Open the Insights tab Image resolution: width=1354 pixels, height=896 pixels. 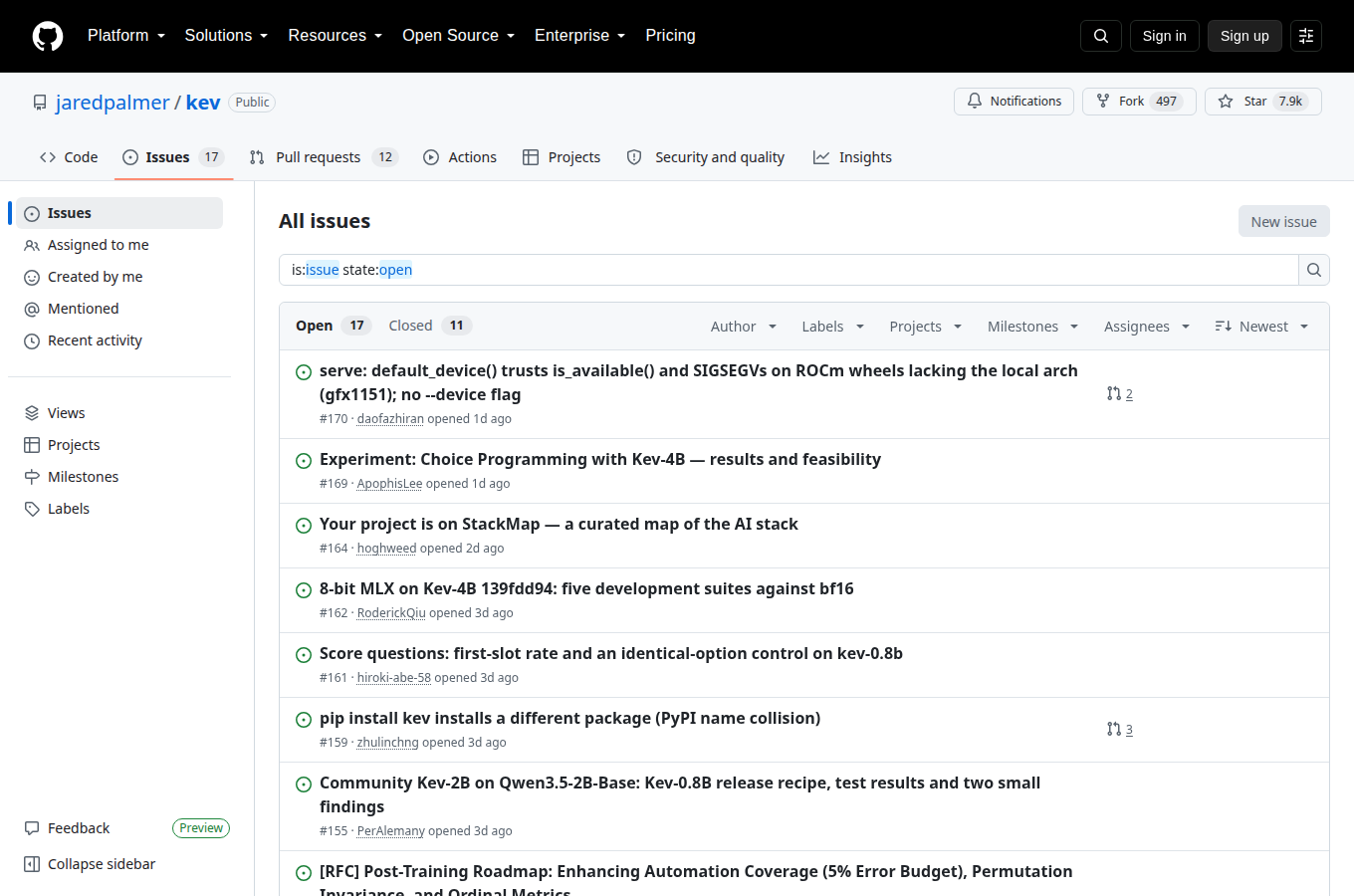pyautogui.click(x=853, y=157)
